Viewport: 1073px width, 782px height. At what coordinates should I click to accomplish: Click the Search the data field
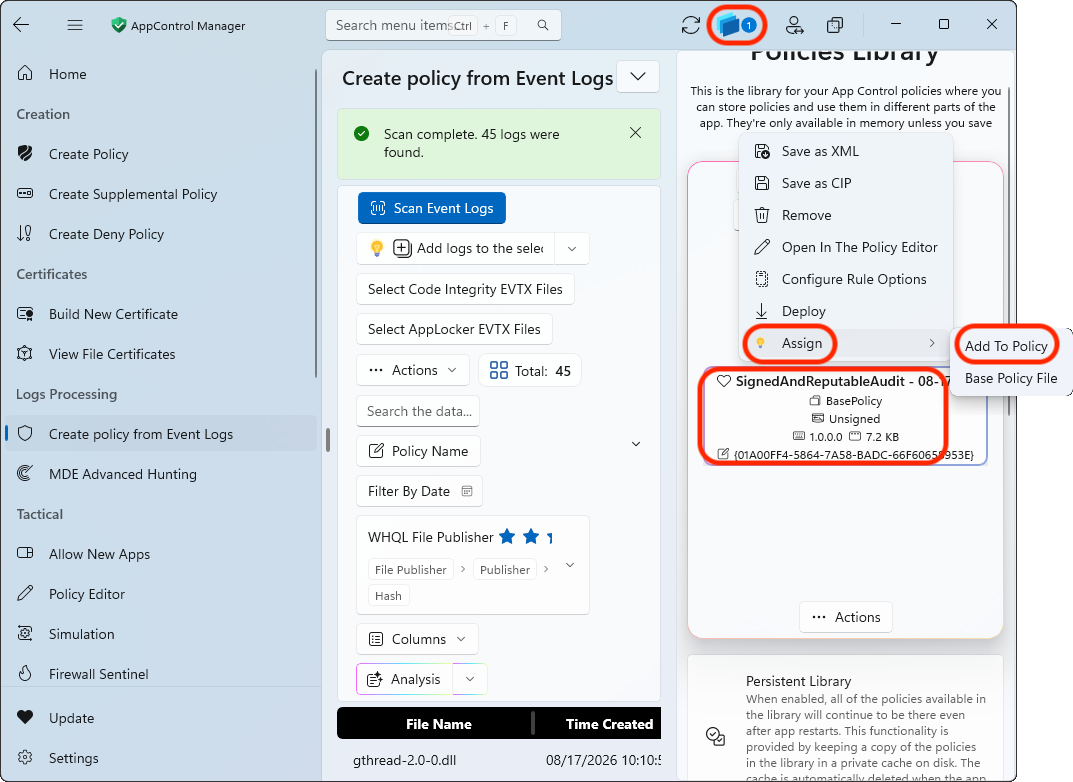pos(418,411)
